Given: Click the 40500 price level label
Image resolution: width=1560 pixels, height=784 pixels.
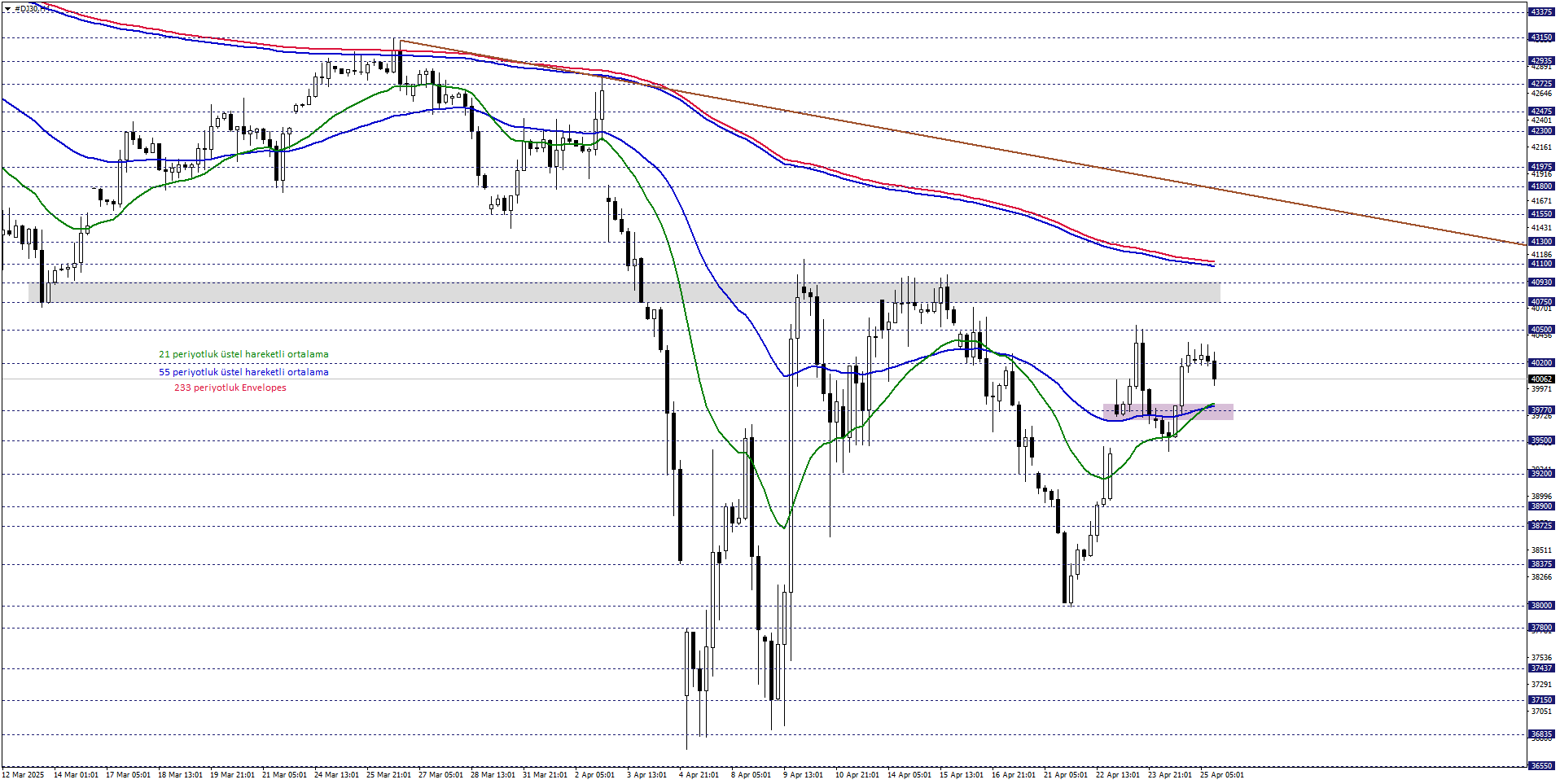Looking at the screenshot, I should click(x=1542, y=330).
